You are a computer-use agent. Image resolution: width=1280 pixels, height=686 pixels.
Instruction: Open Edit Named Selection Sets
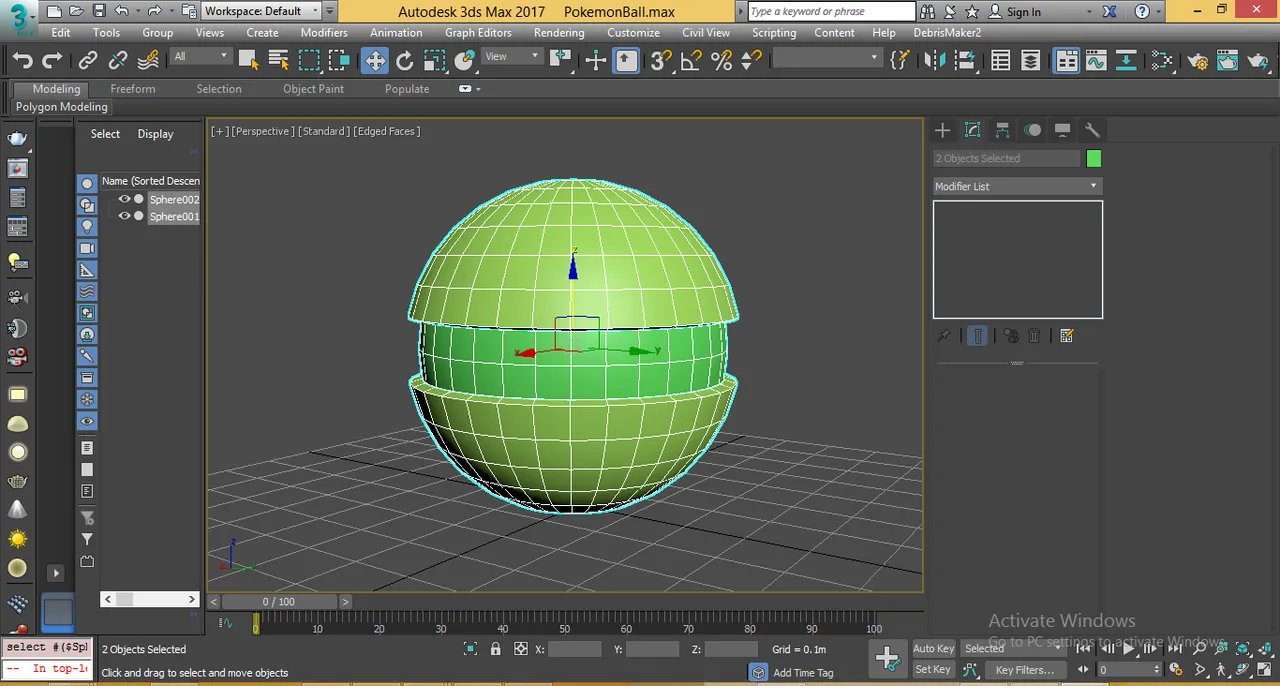point(900,61)
